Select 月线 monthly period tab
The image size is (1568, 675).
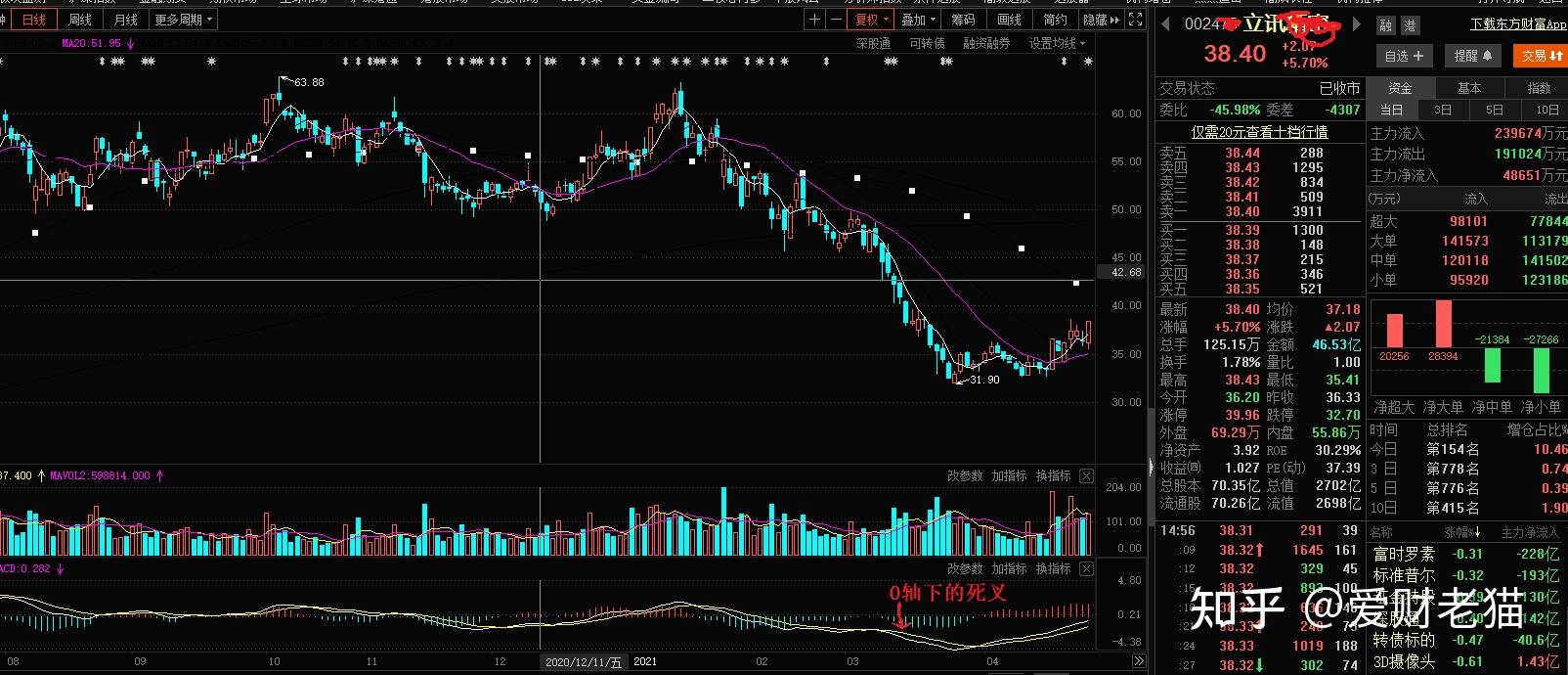click(125, 20)
